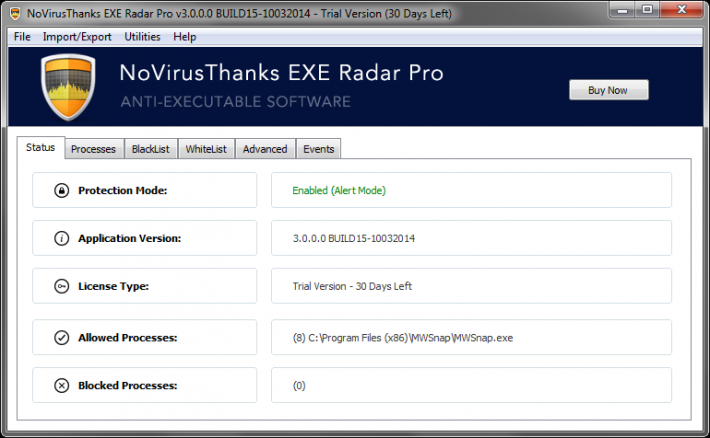Open the Events tab
710x438 pixels.
click(x=319, y=149)
